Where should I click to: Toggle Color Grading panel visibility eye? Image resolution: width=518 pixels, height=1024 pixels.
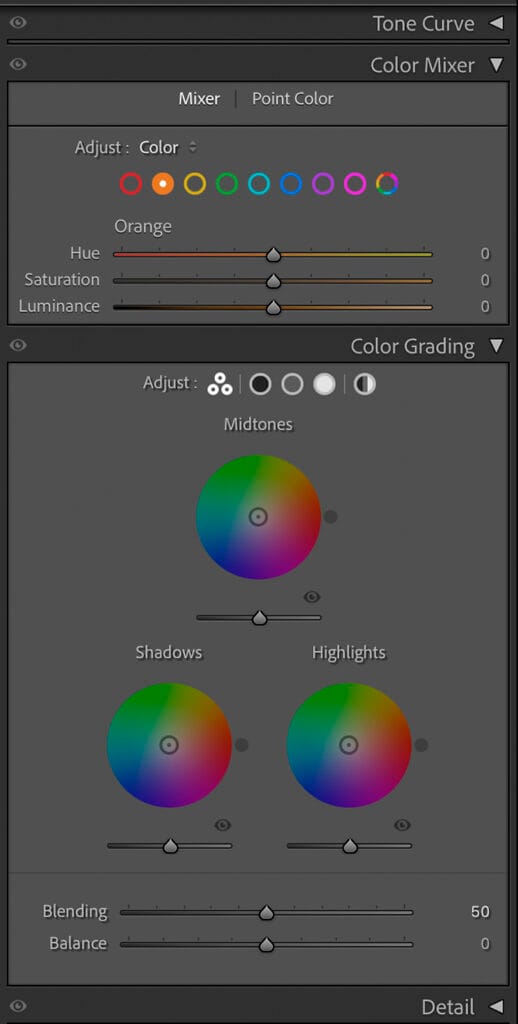[x=18, y=345]
